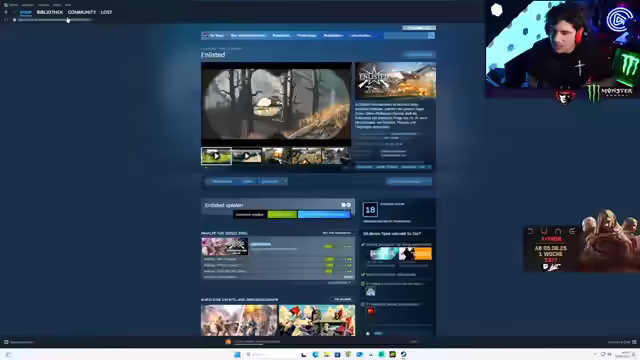Select the second video thumbnail
The image size is (640, 360).
pos(247,156)
